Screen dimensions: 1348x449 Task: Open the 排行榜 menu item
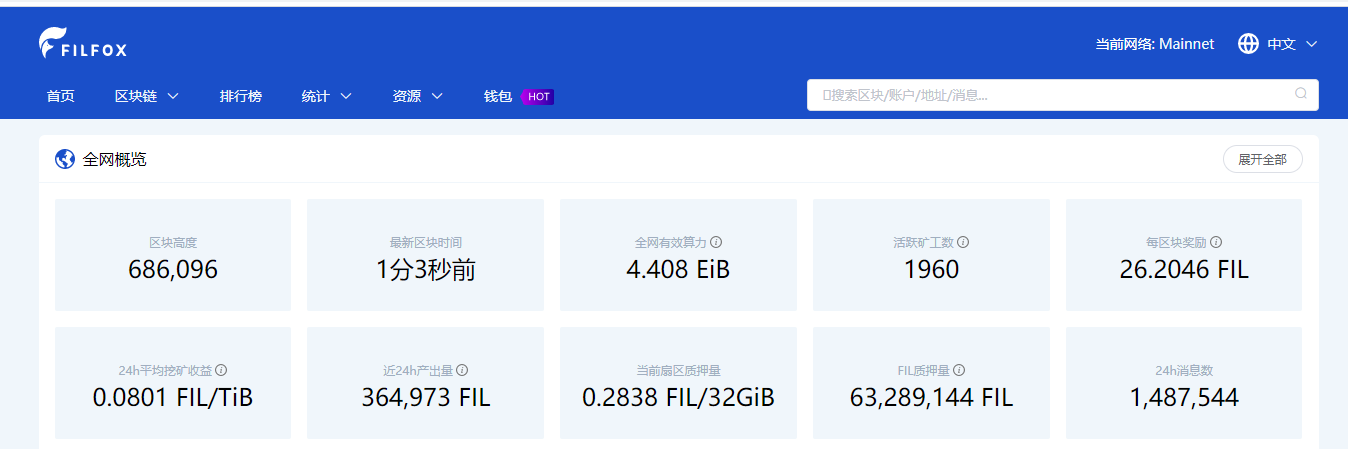[x=240, y=96]
